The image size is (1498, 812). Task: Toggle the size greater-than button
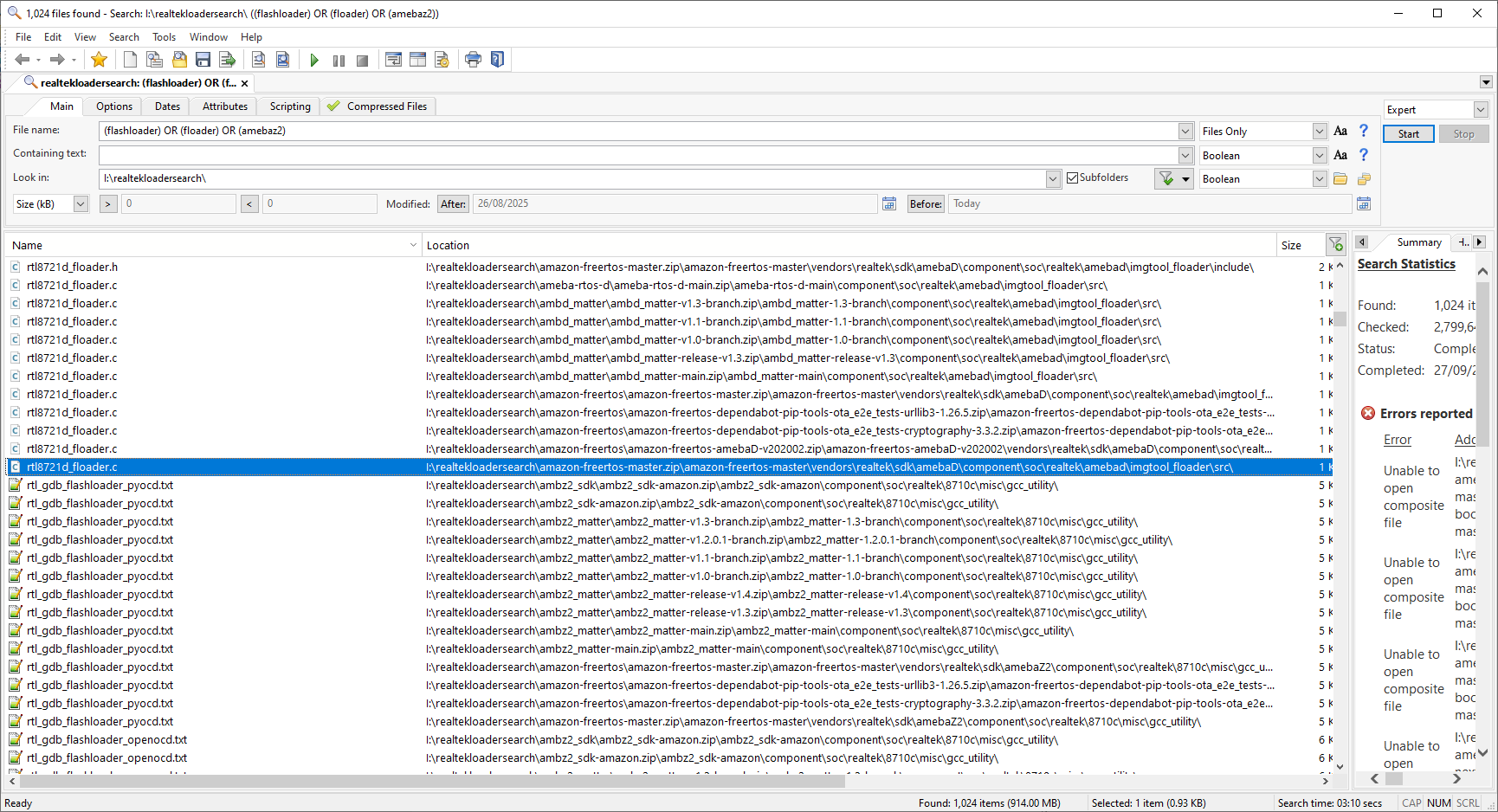tap(108, 204)
